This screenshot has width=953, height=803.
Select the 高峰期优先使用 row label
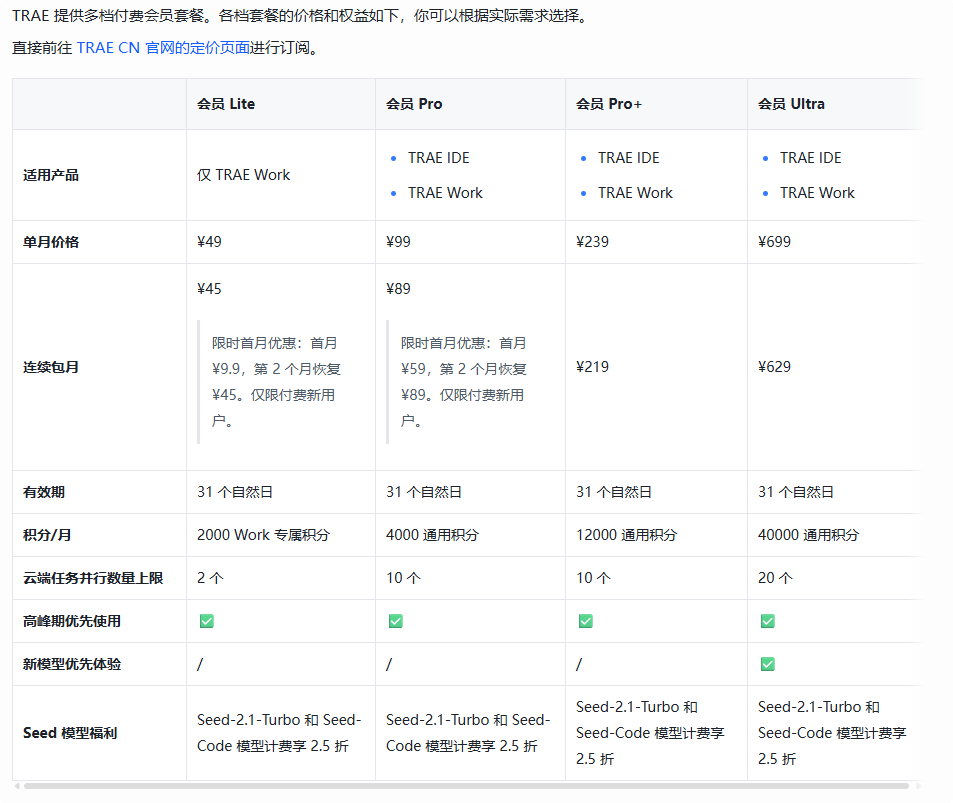72,621
